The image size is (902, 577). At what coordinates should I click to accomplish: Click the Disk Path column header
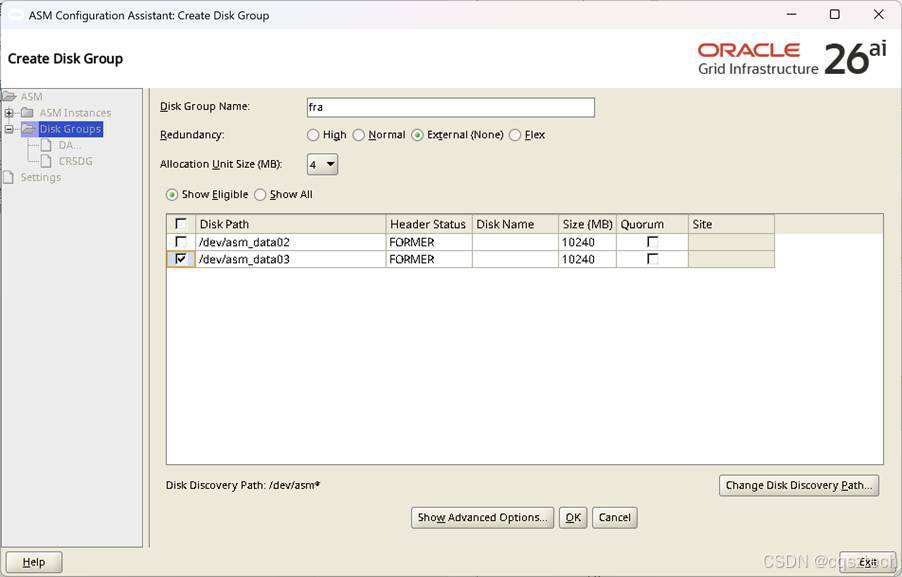click(291, 224)
